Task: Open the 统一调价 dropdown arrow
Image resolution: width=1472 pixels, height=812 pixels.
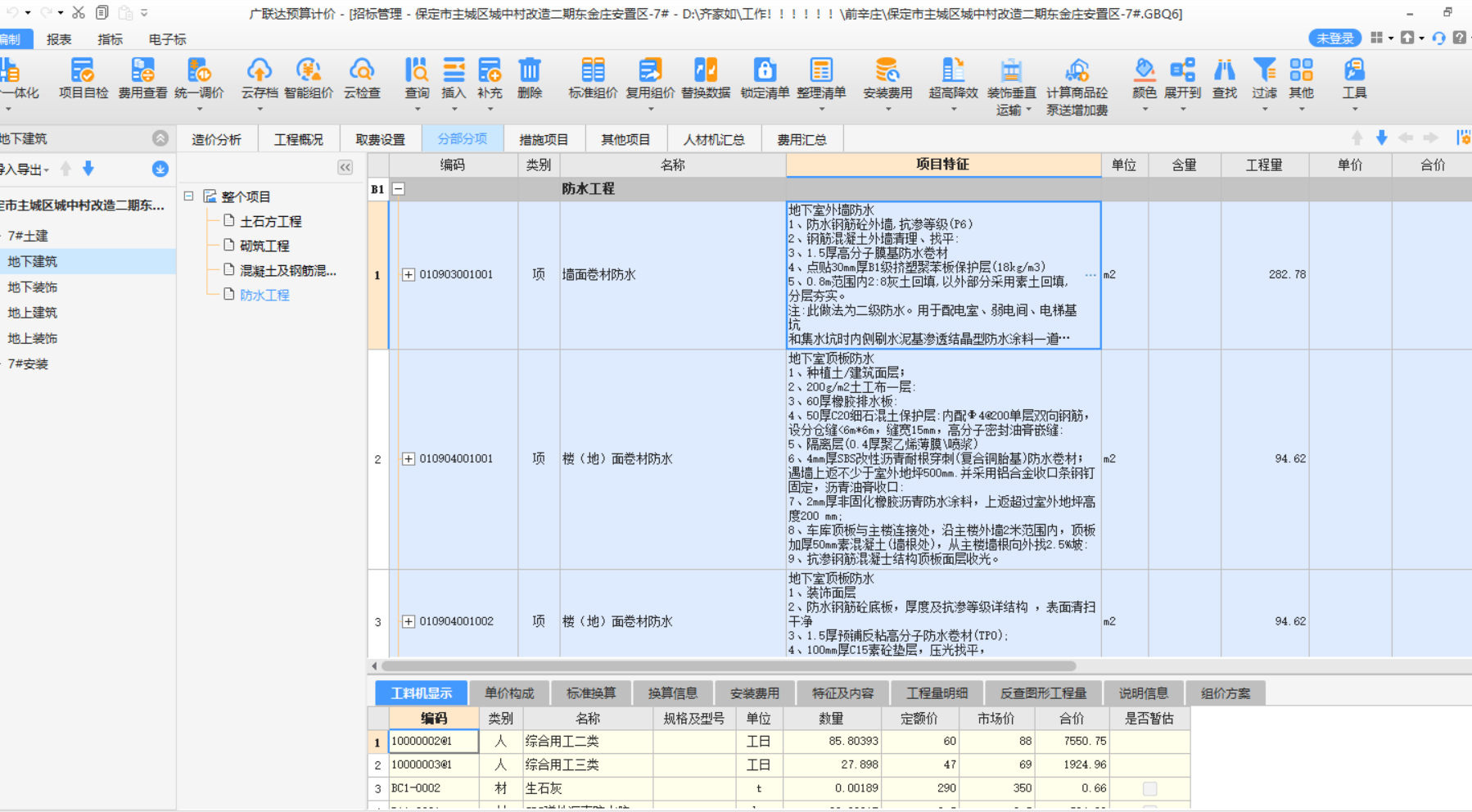Action: click(199, 110)
